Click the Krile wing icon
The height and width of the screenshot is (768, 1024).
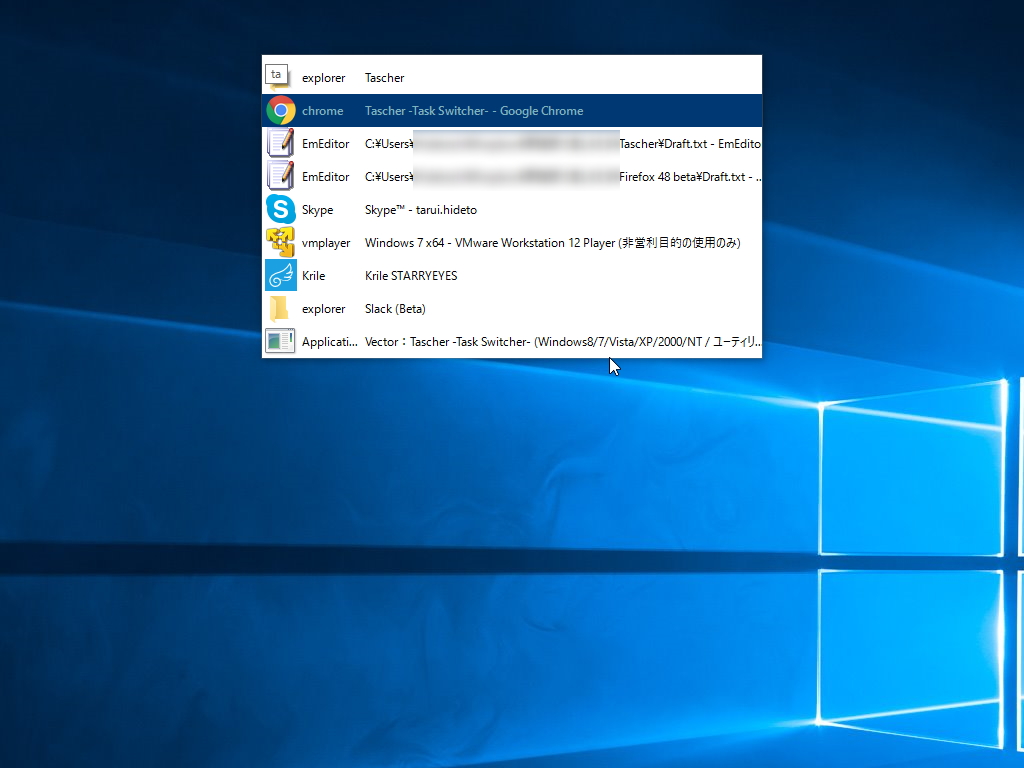(281, 275)
